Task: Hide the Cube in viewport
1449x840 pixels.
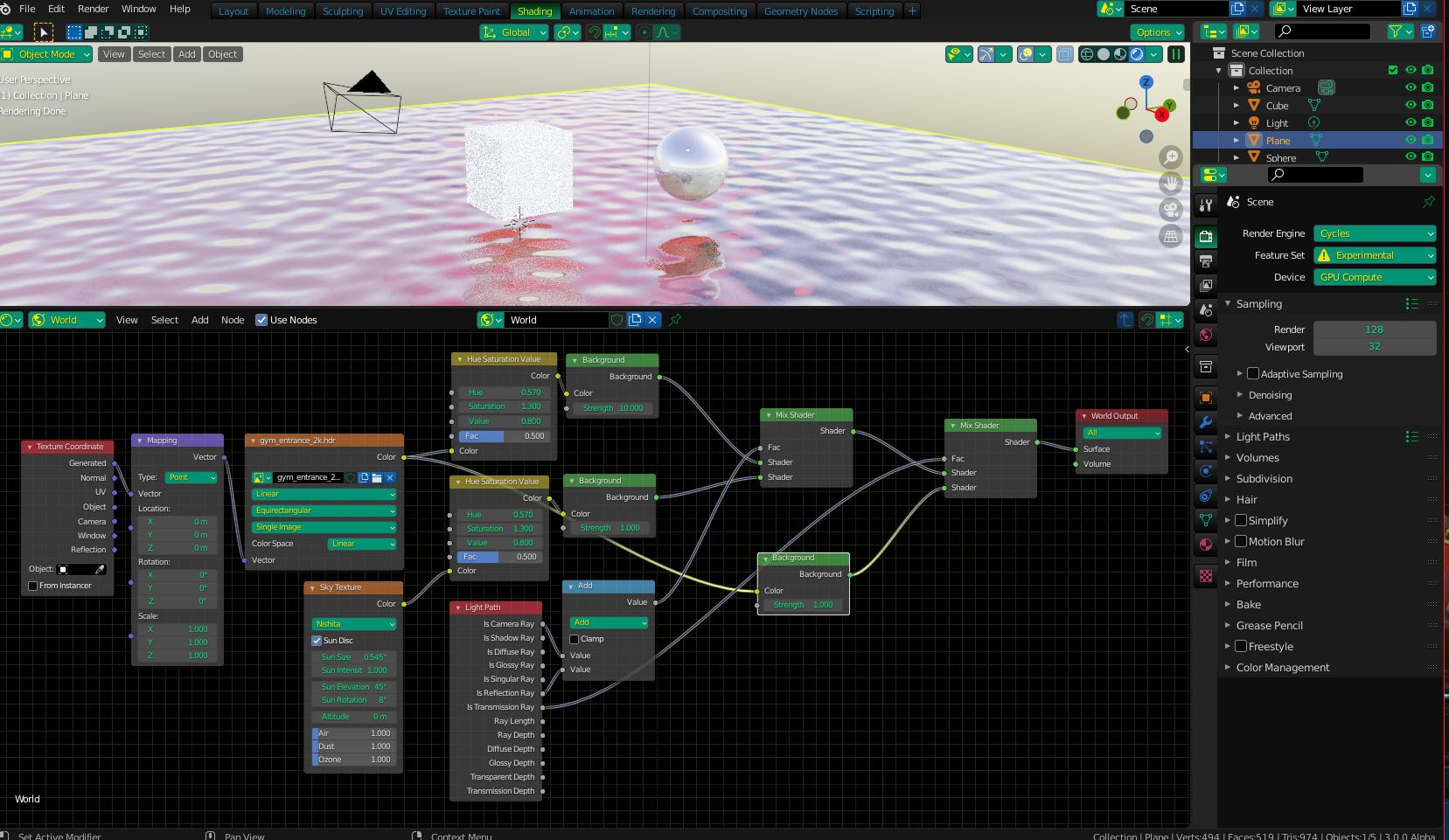Action: [x=1411, y=105]
